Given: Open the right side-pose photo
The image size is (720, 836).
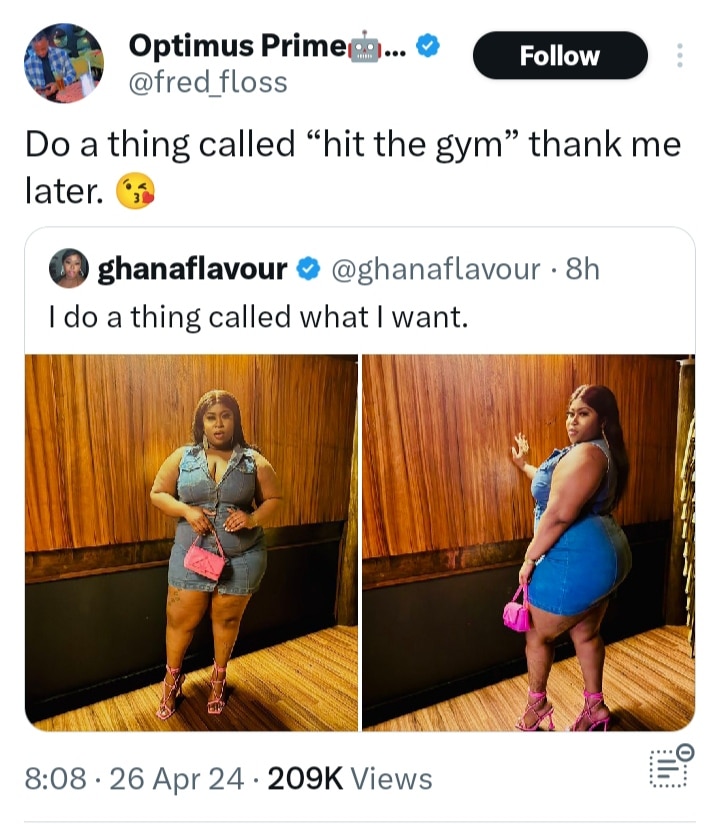Looking at the screenshot, I should click(528, 542).
